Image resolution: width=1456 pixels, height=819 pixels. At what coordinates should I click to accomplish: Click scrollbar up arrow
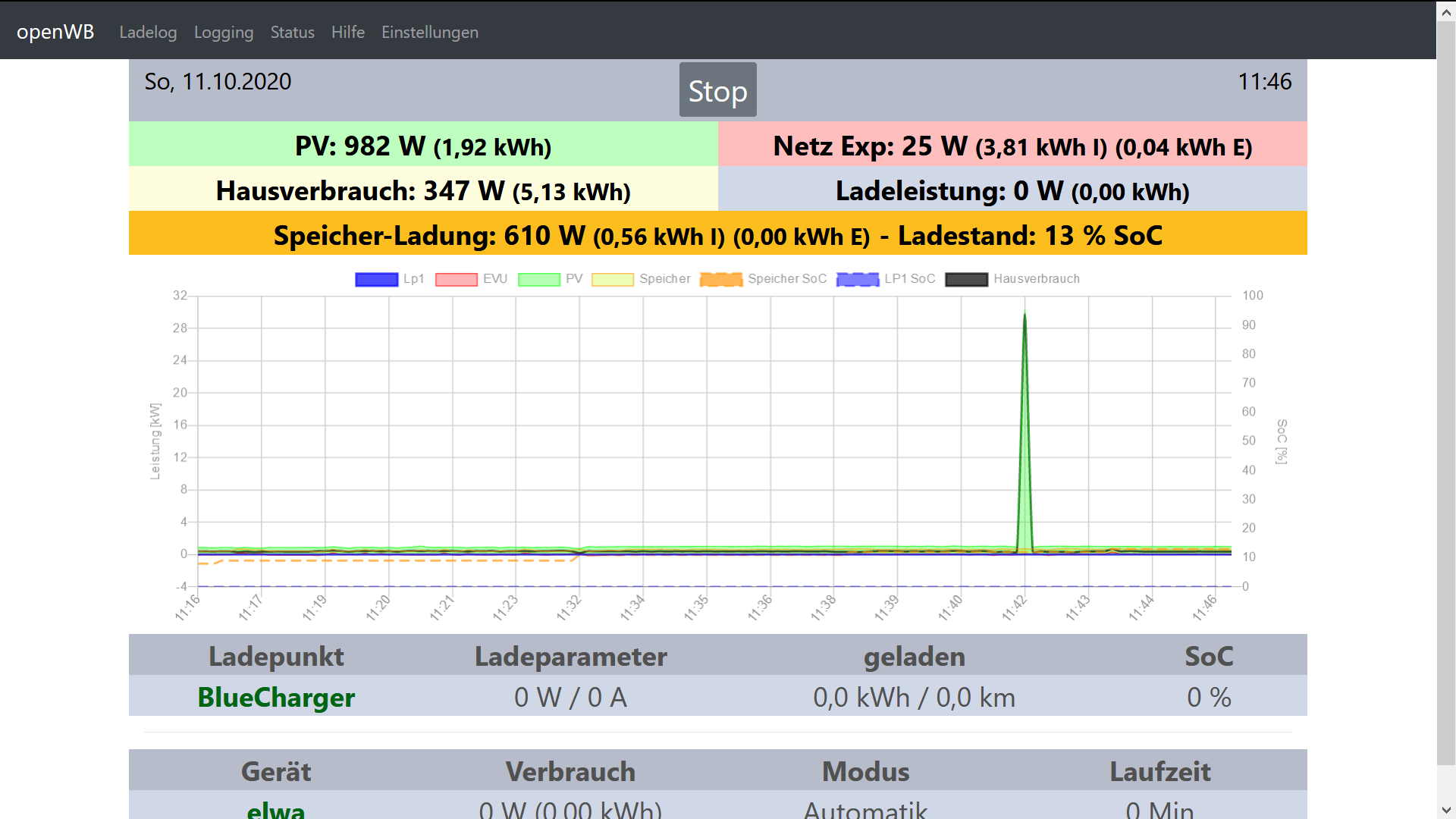coord(1446,11)
